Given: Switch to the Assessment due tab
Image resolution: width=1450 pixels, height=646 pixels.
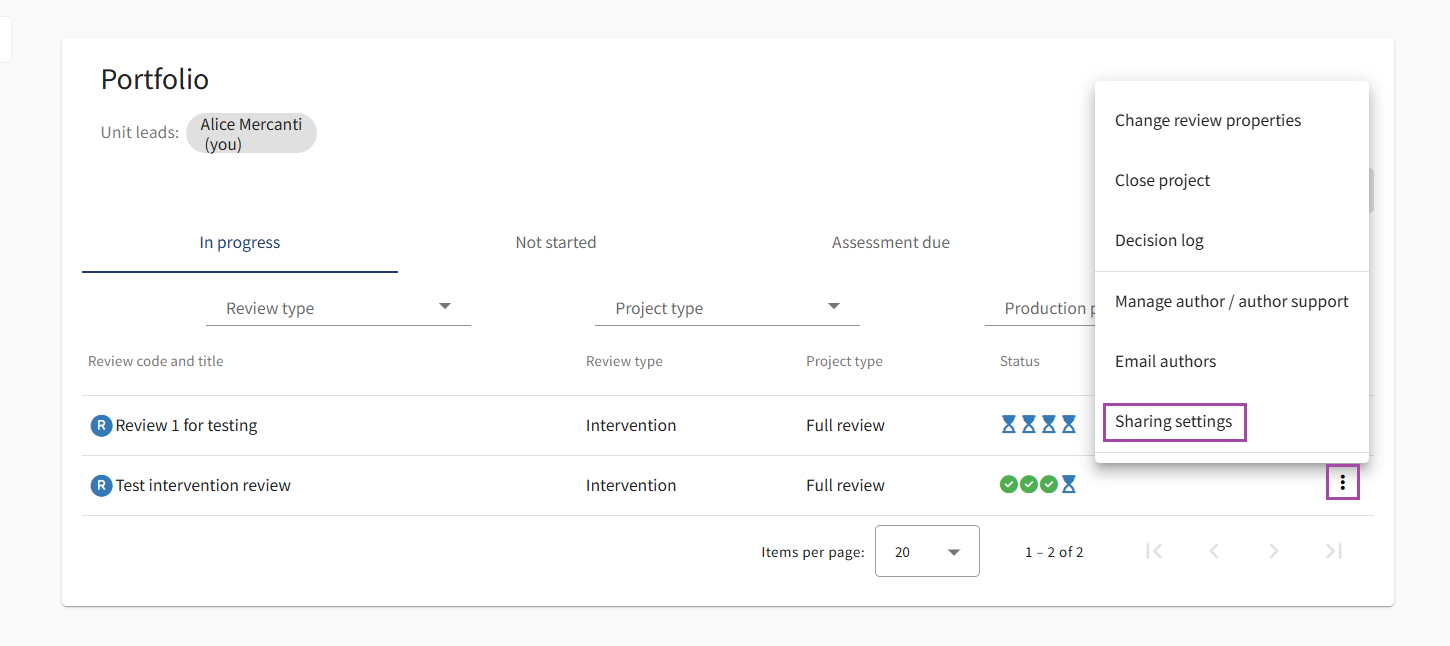Looking at the screenshot, I should click(890, 243).
